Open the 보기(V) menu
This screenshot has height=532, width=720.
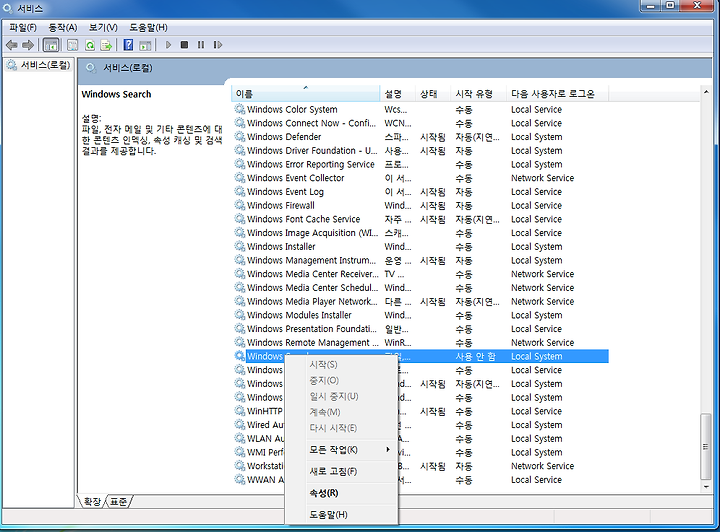click(103, 28)
